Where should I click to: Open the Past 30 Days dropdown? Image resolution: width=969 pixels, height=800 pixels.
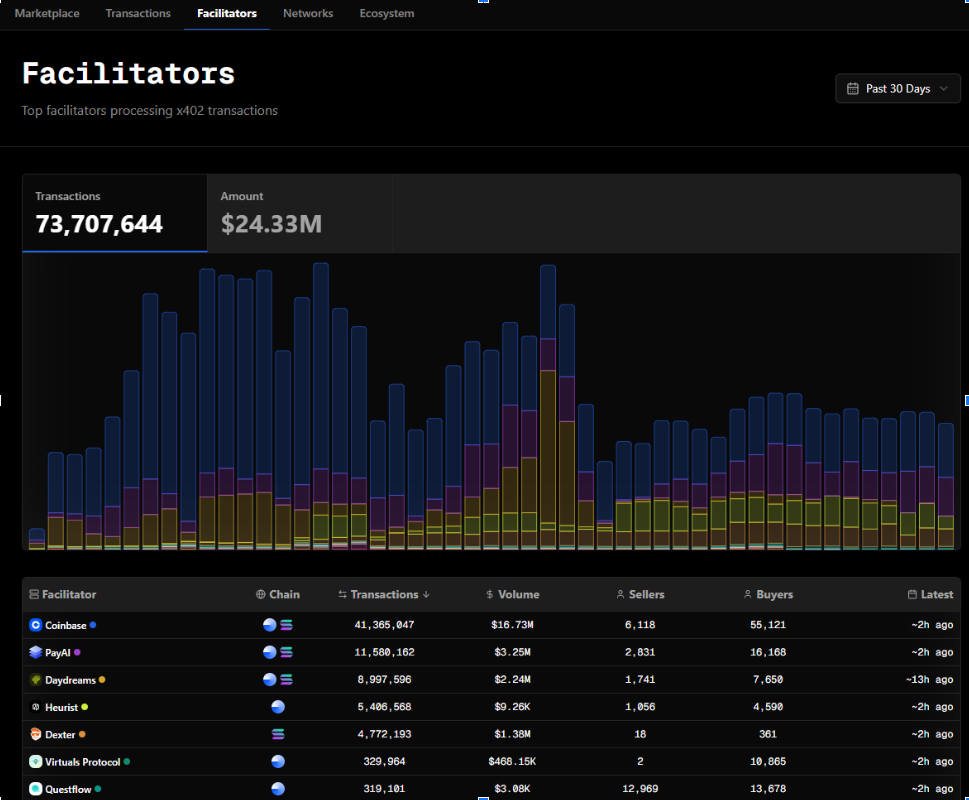pyautogui.click(x=897, y=89)
